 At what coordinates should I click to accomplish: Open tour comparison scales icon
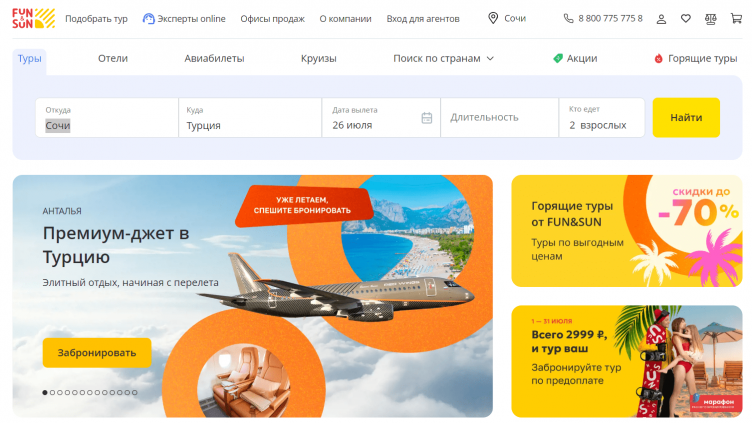point(711,19)
